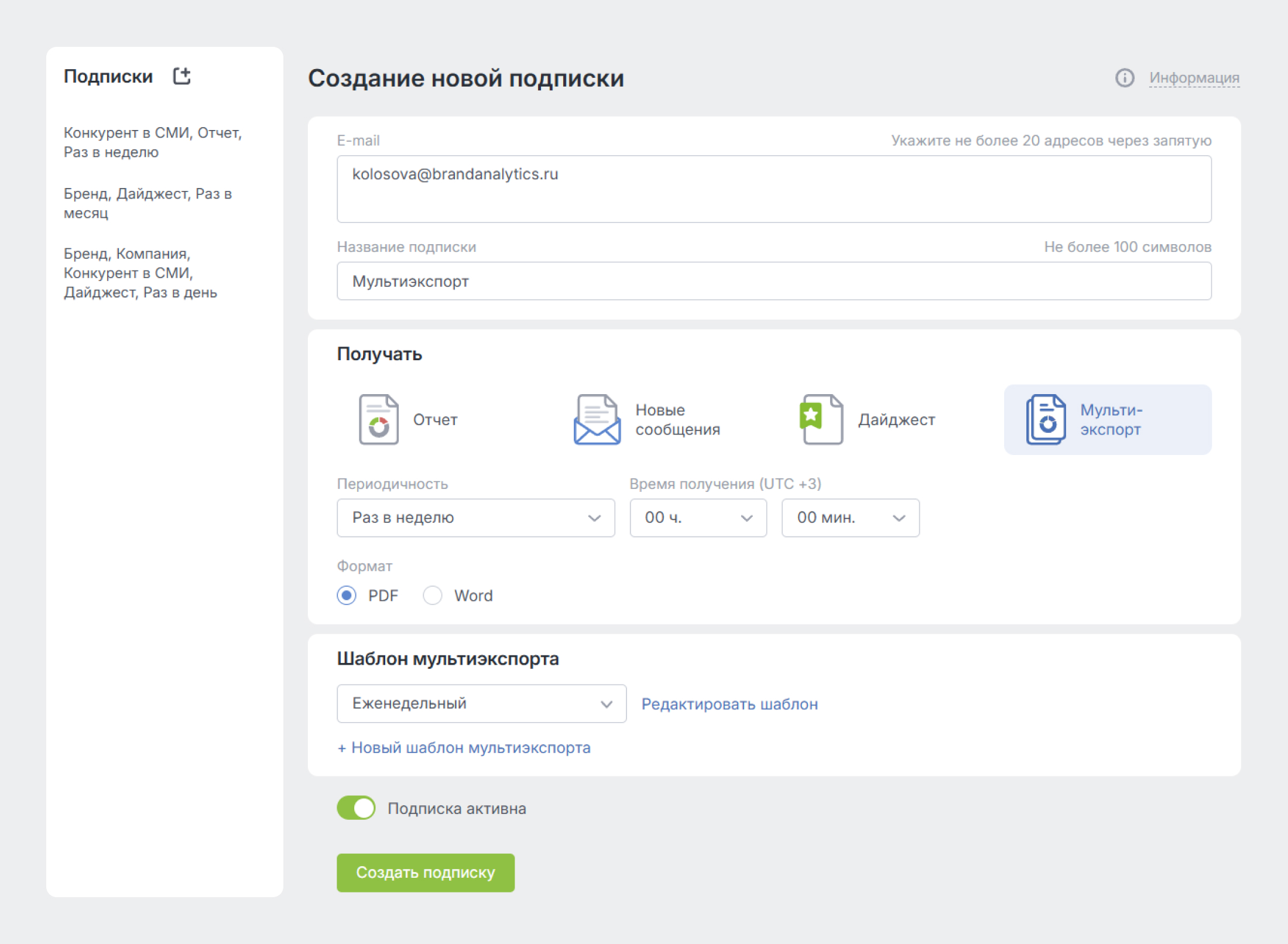Select the Отчет report icon

pyautogui.click(x=379, y=419)
